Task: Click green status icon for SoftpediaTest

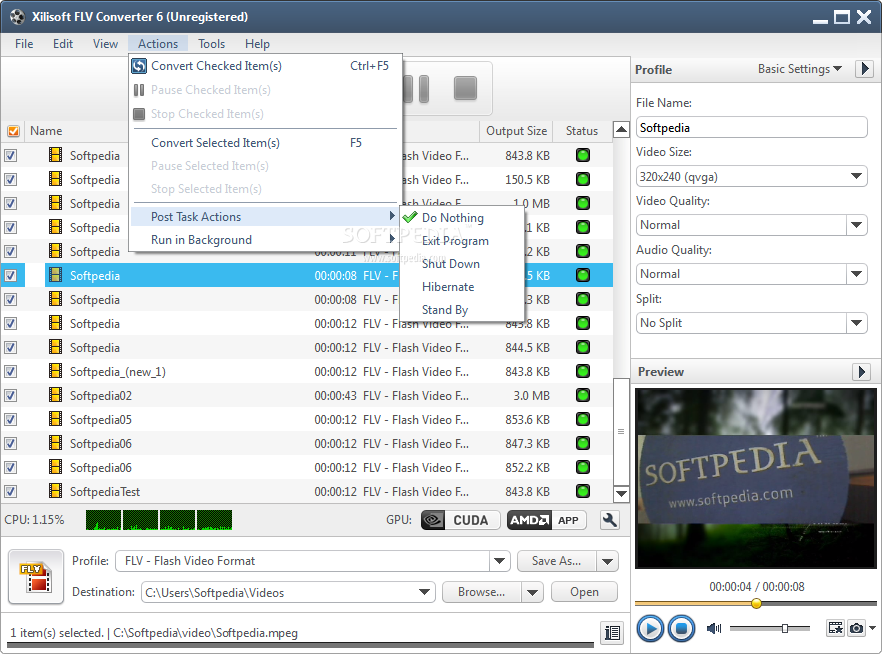Action: click(583, 491)
